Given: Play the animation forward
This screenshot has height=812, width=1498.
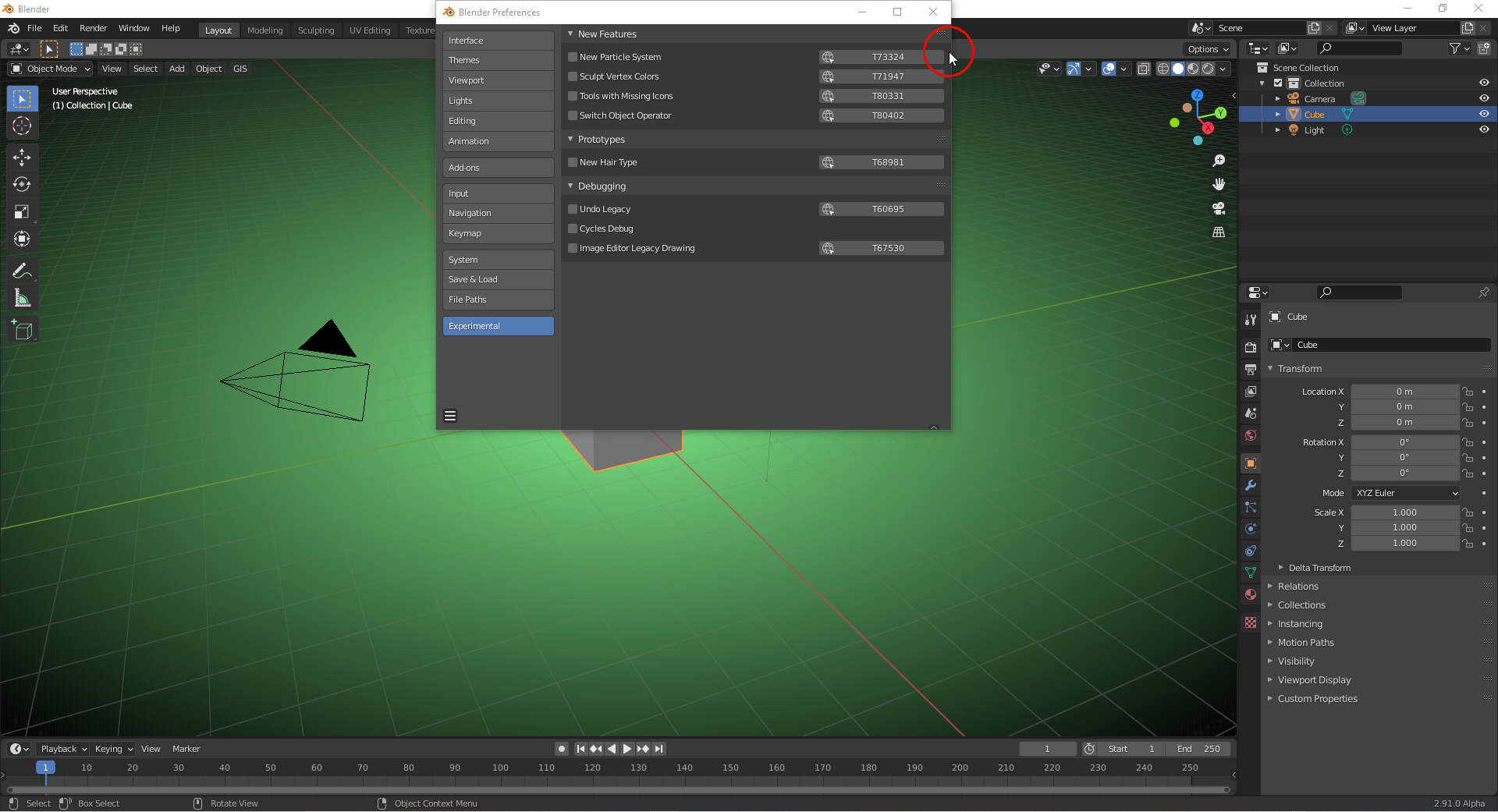Looking at the screenshot, I should pos(627,749).
